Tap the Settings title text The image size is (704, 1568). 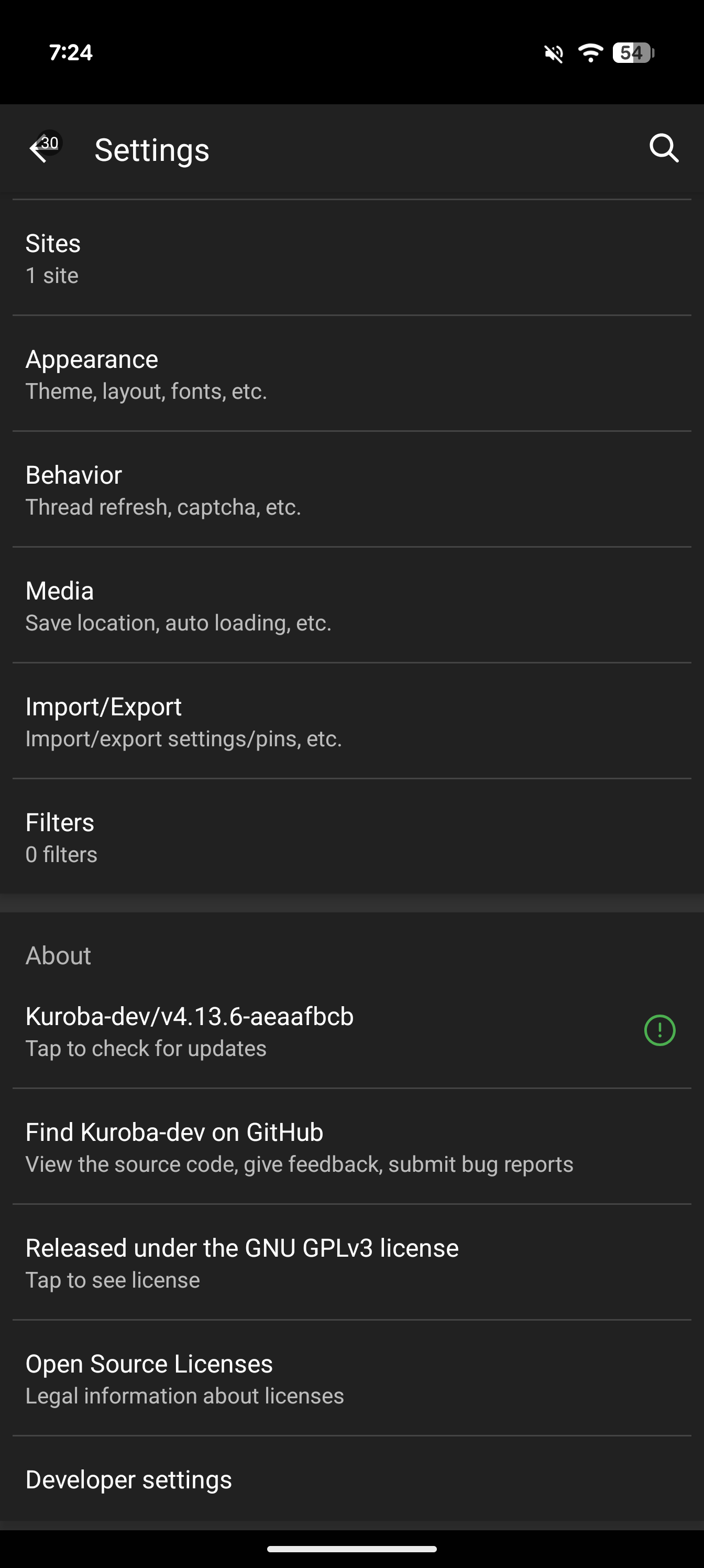pos(151,150)
